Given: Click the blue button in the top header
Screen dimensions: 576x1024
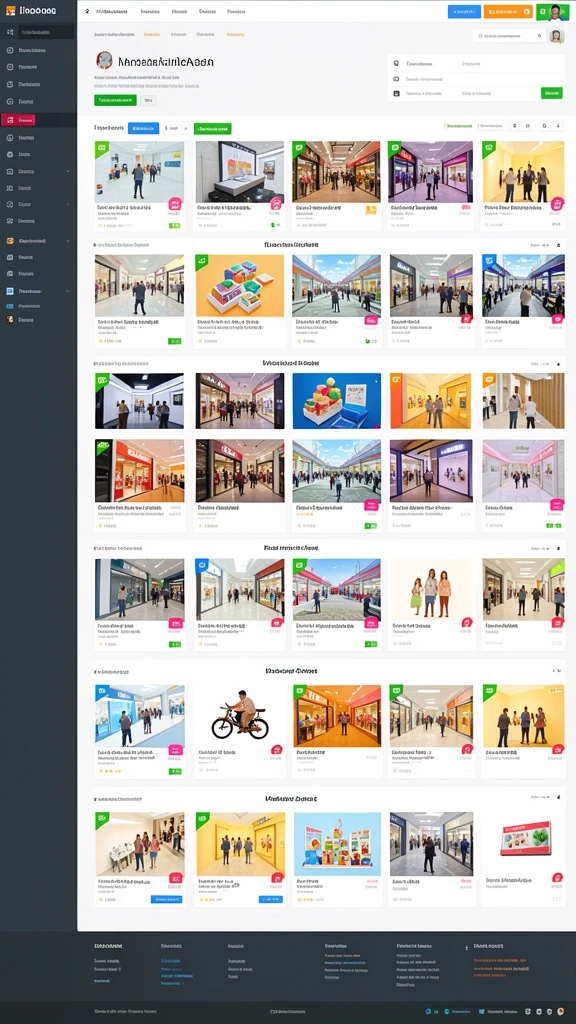Looking at the screenshot, I should [x=464, y=11].
